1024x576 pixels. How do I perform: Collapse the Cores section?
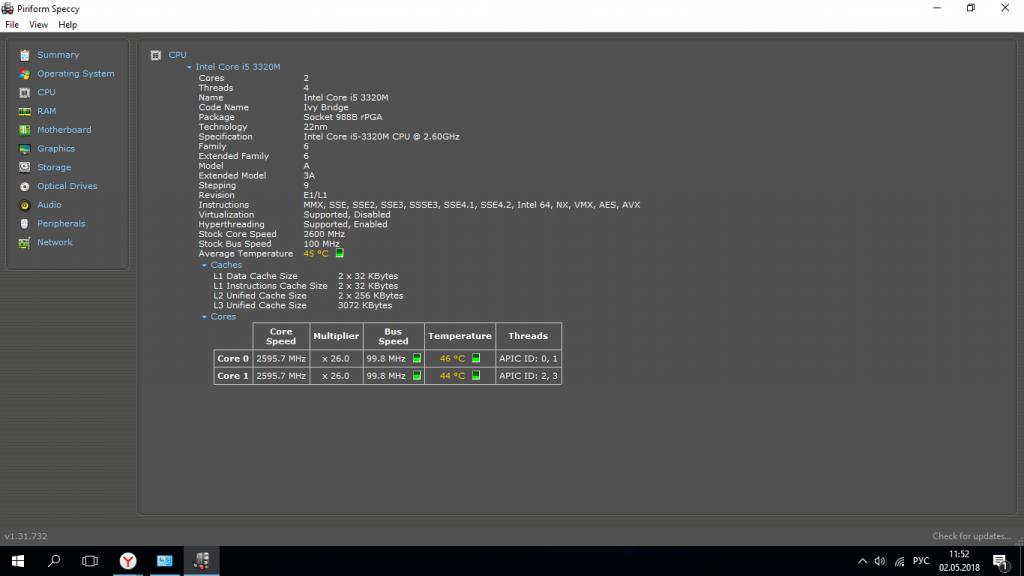[x=204, y=317]
